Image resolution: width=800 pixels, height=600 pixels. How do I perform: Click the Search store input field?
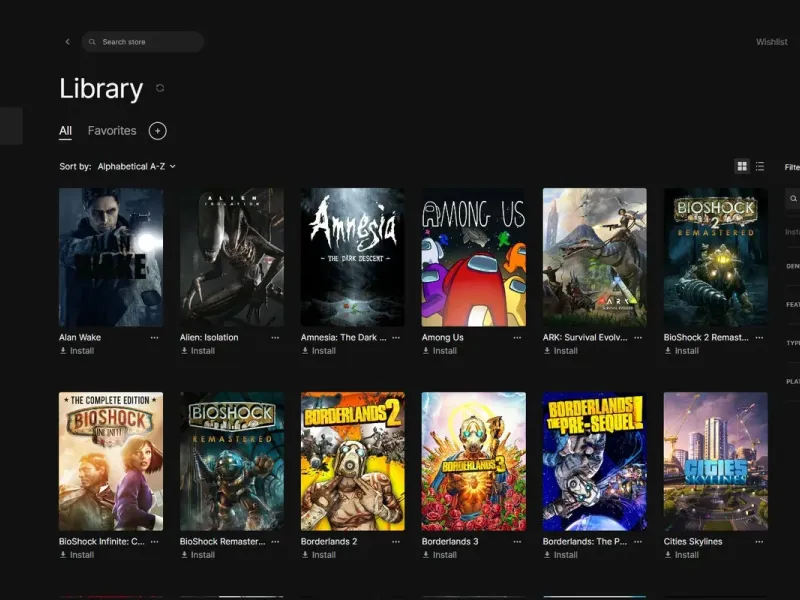[x=143, y=42]
